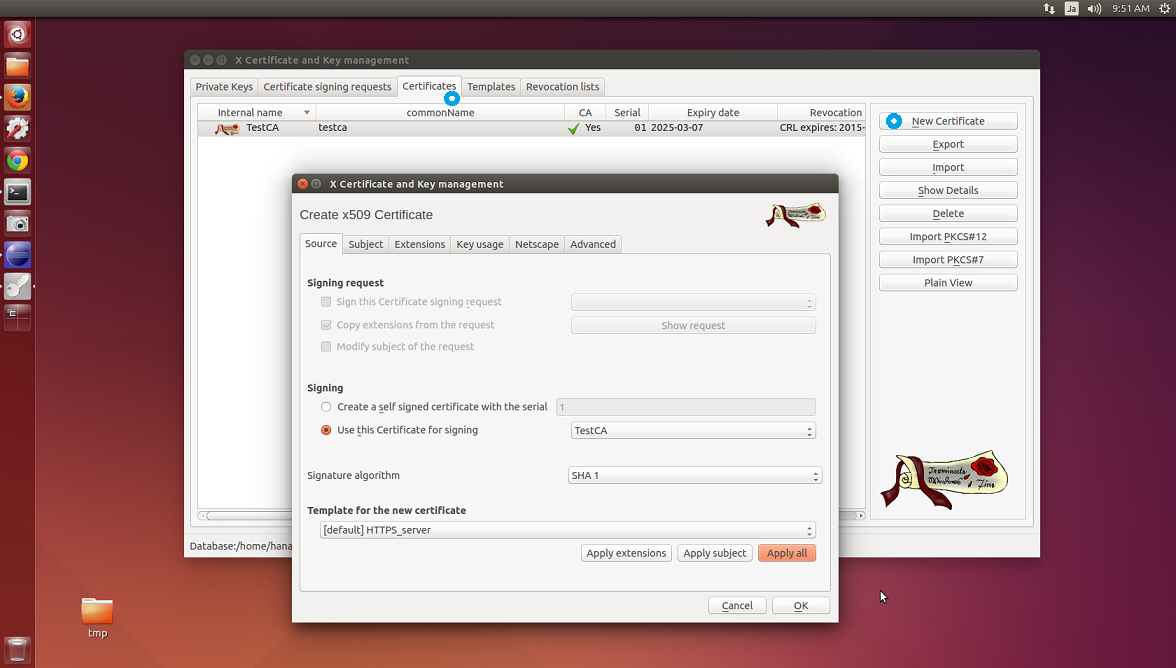Switch to the Extensions tab
1176x668 pixels.
point(419,244)
